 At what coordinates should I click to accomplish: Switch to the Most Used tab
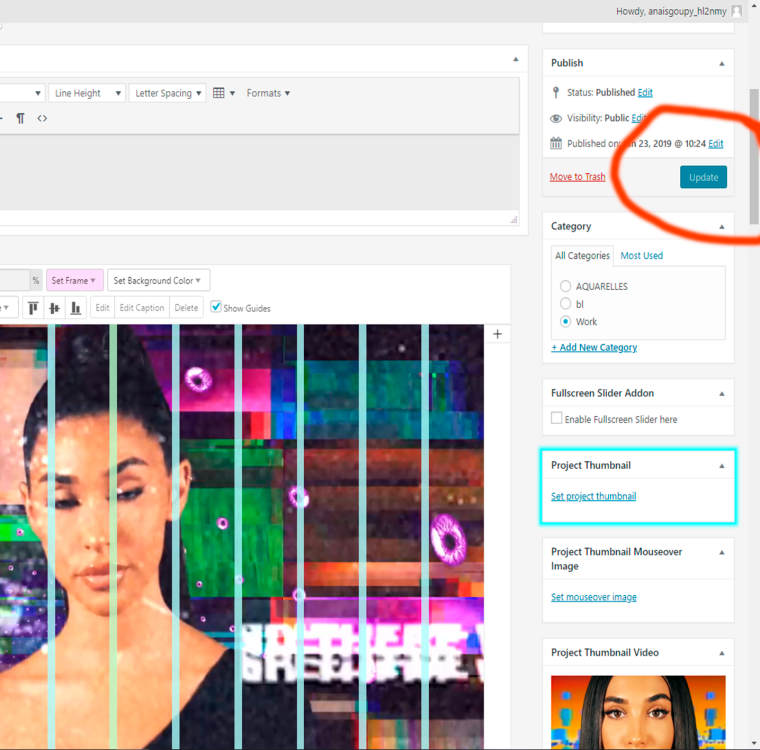641,256
